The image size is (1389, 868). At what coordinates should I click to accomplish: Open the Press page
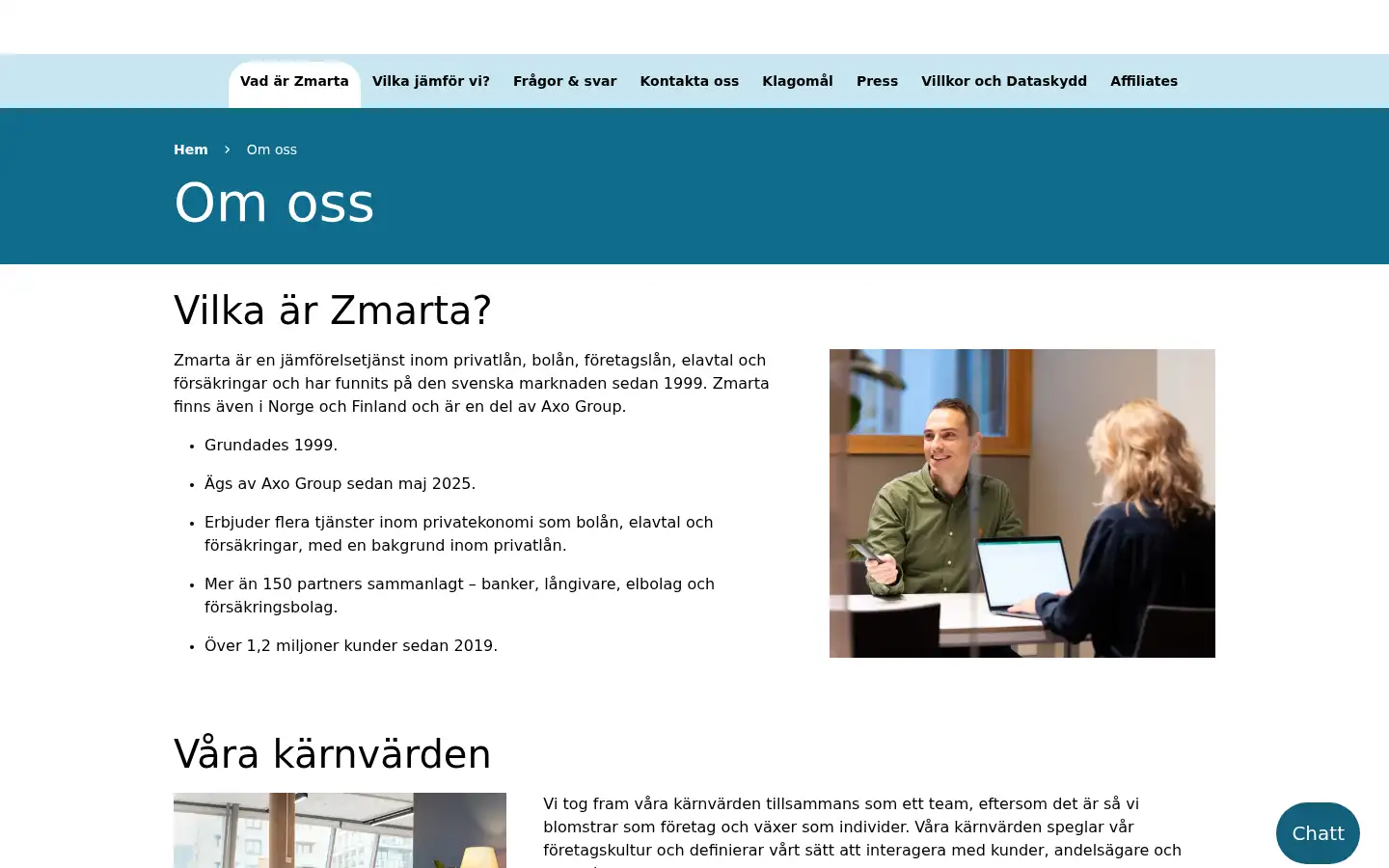[877, 81]
